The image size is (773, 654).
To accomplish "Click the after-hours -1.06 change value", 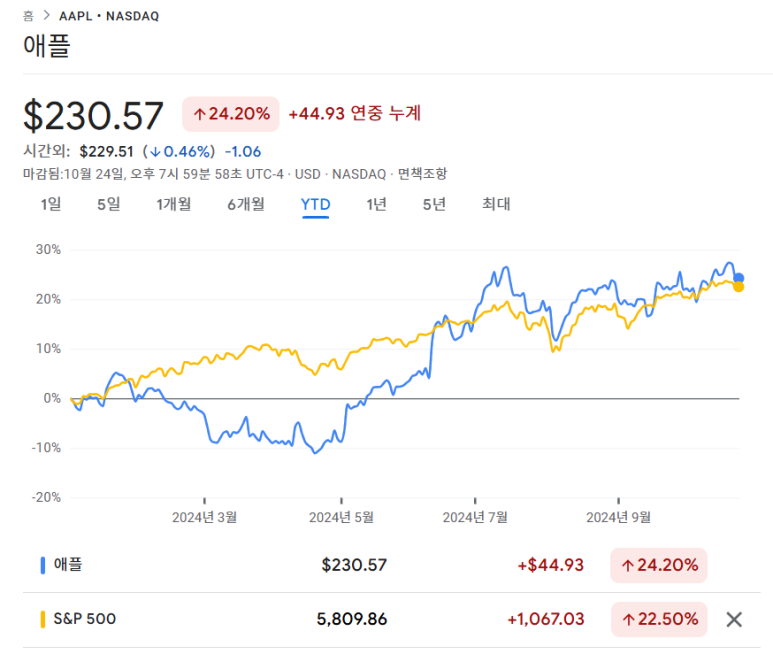I will pos(243,151).
